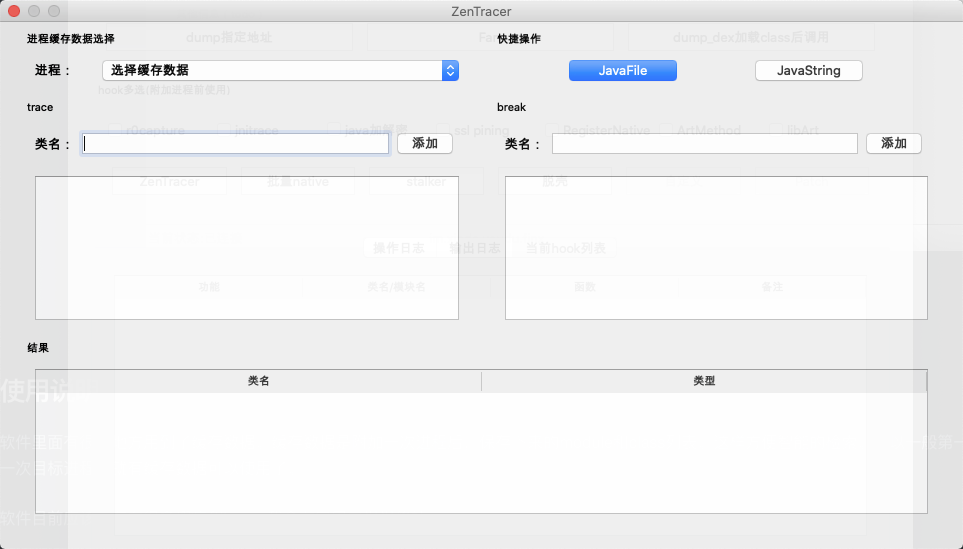
Task: Click the 结果 section label
Action: pyautogui.click(x=38, y=348)
